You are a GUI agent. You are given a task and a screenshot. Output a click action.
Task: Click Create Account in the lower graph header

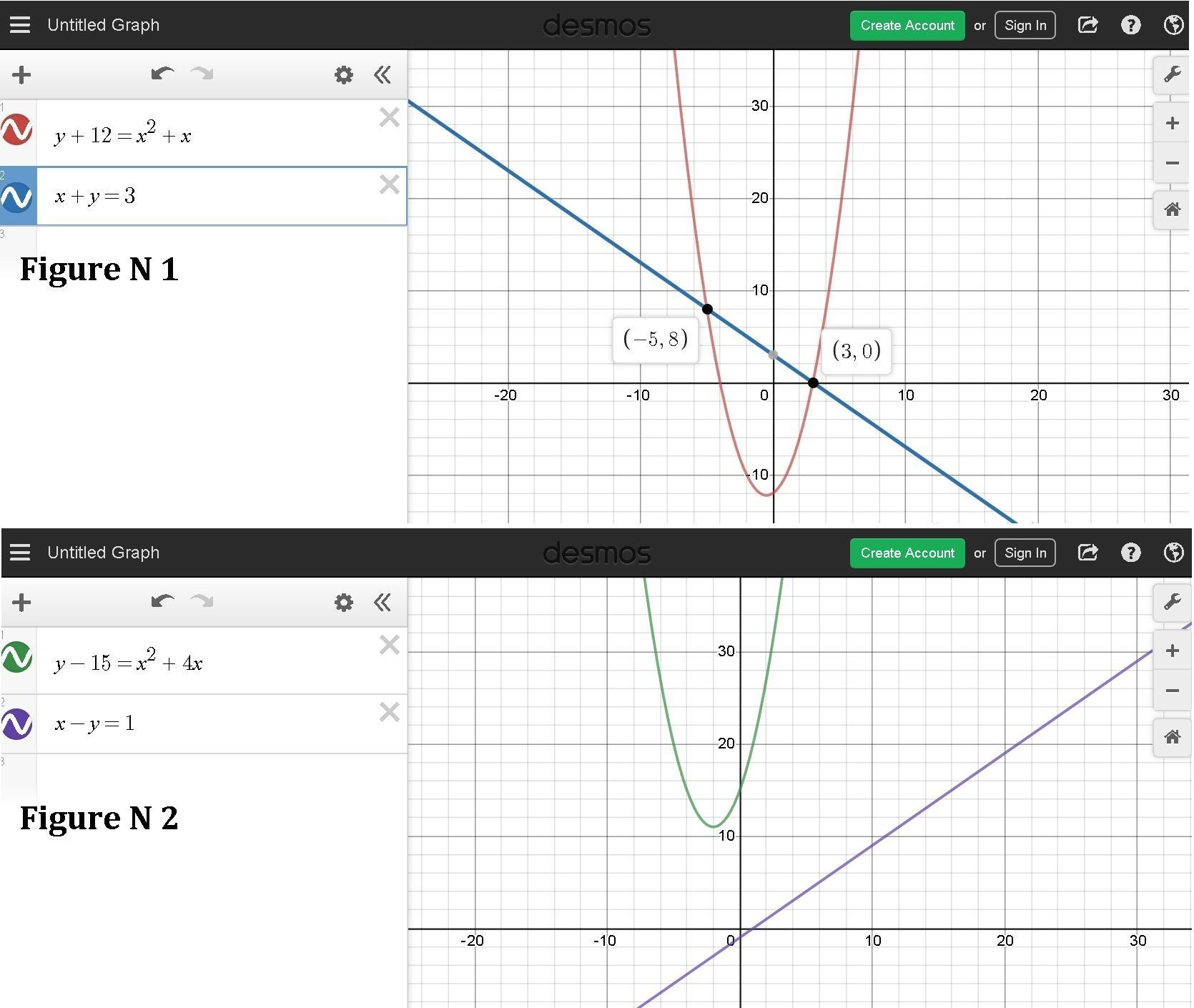(907, 553)
